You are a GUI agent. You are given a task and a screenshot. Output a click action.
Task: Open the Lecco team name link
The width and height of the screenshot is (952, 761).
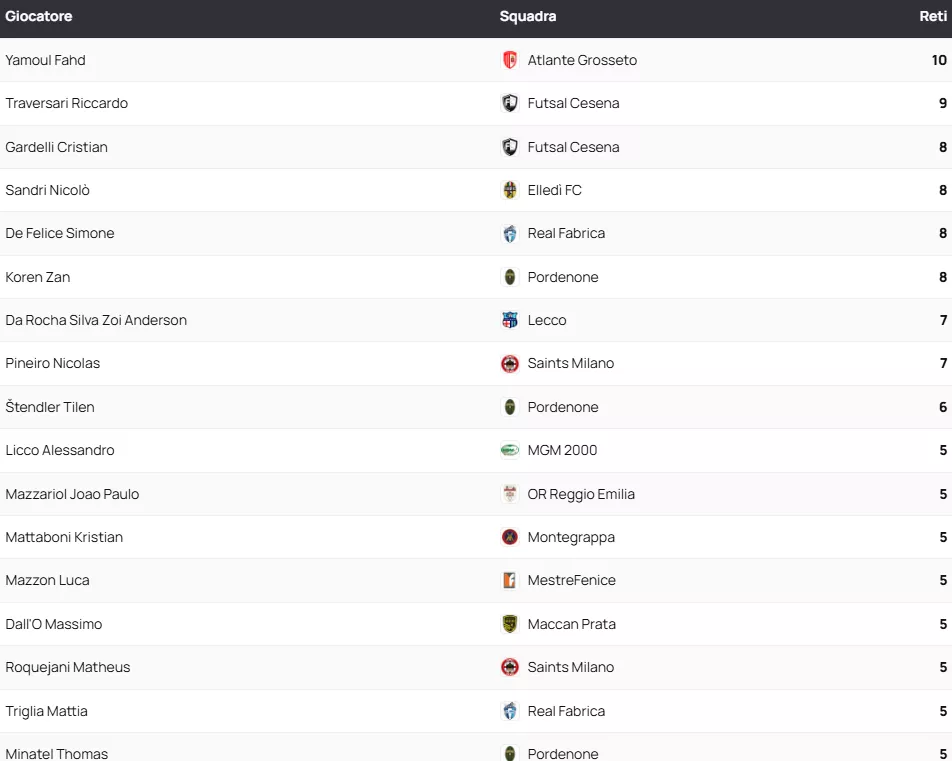click(x=547, y=320)
